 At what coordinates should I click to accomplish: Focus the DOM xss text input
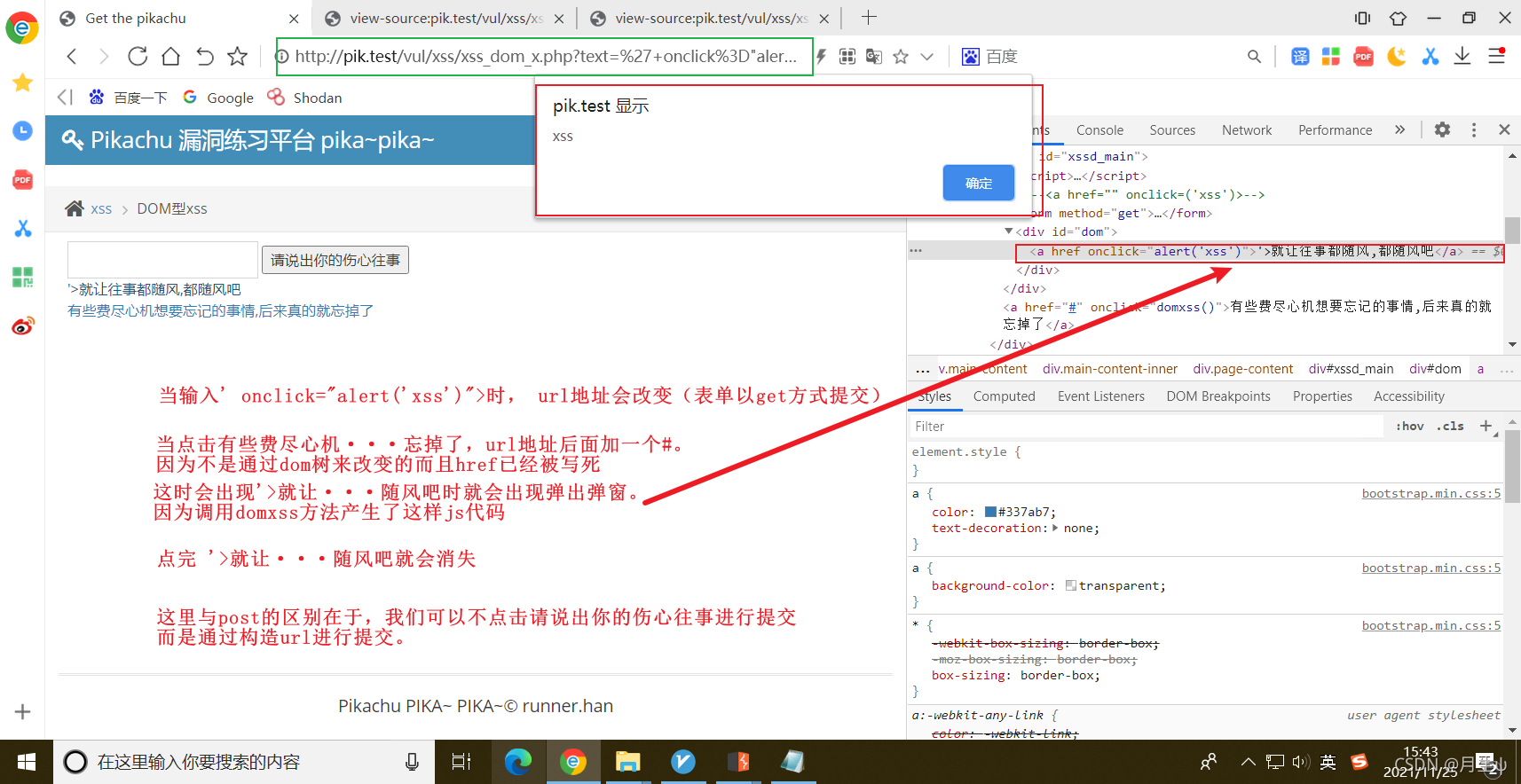(x=162, y=260)
